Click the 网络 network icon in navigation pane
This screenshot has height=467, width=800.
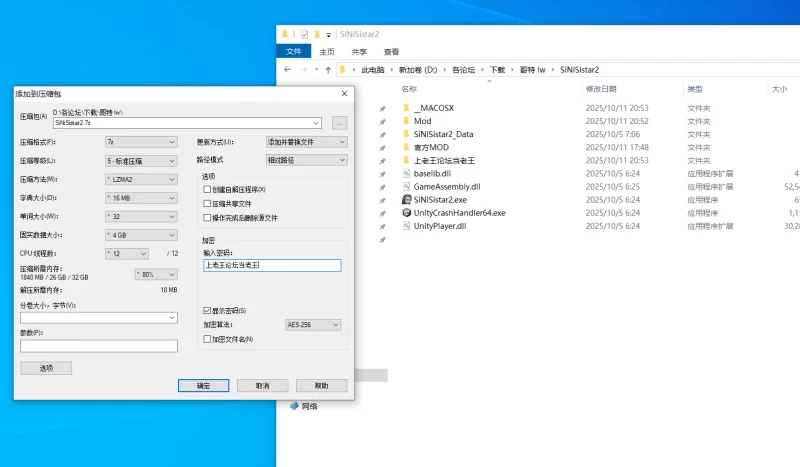(294, 406)
